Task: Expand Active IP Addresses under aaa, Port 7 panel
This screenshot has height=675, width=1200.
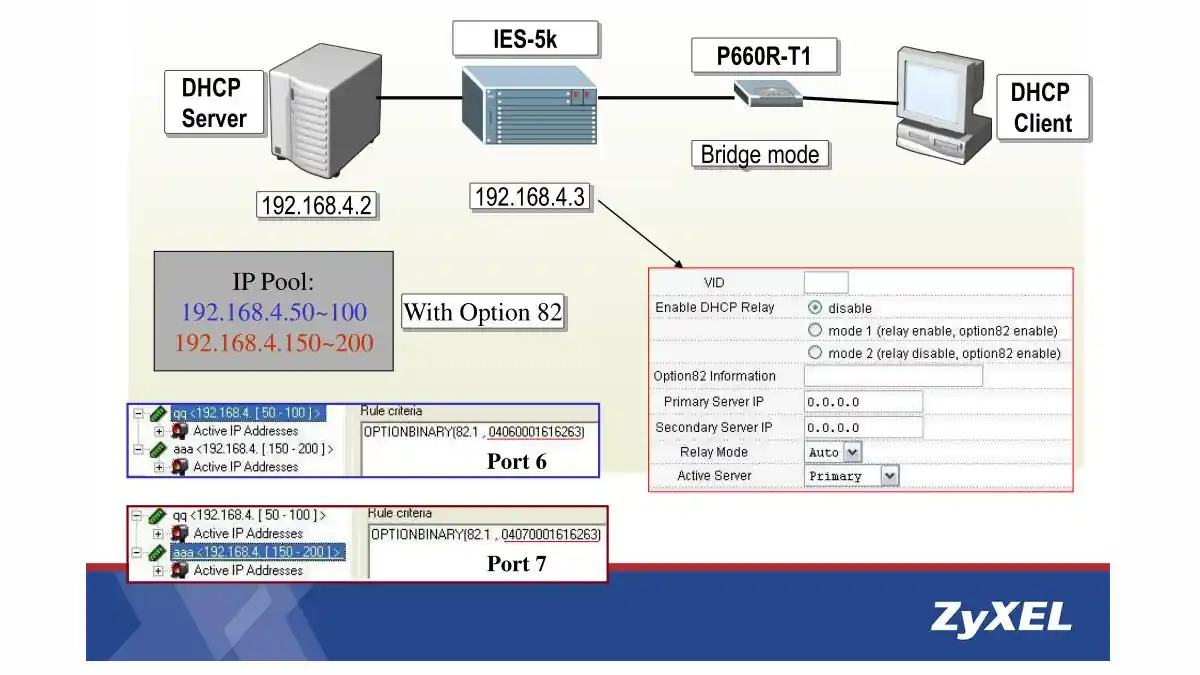Action: click(158, 570)
